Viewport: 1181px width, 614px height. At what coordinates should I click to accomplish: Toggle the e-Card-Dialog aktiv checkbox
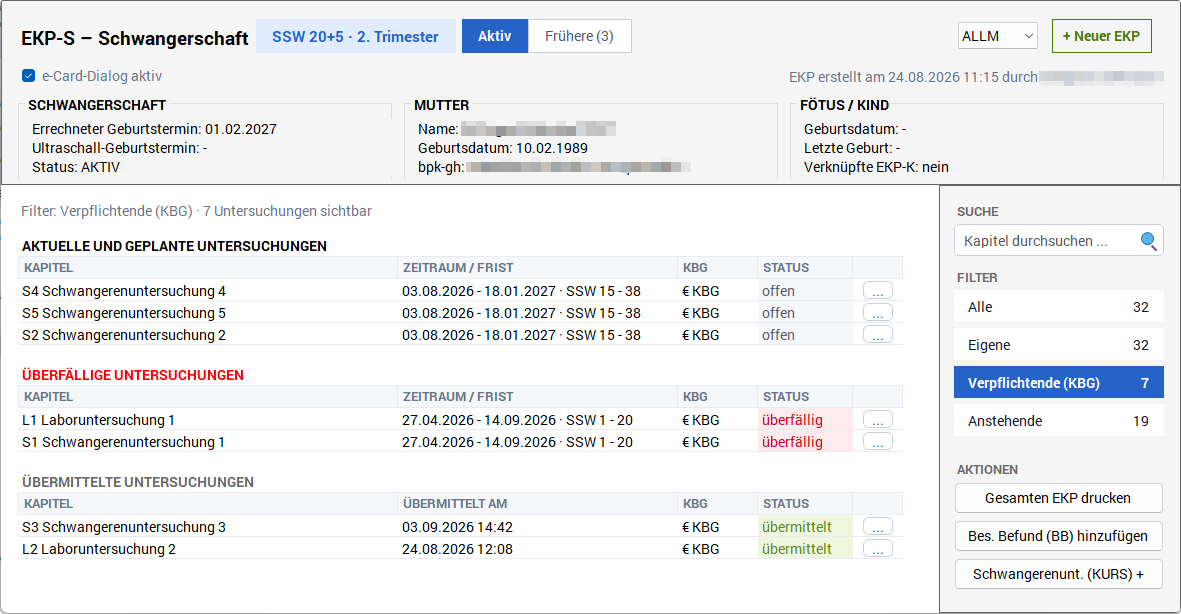tap(29, 76)
